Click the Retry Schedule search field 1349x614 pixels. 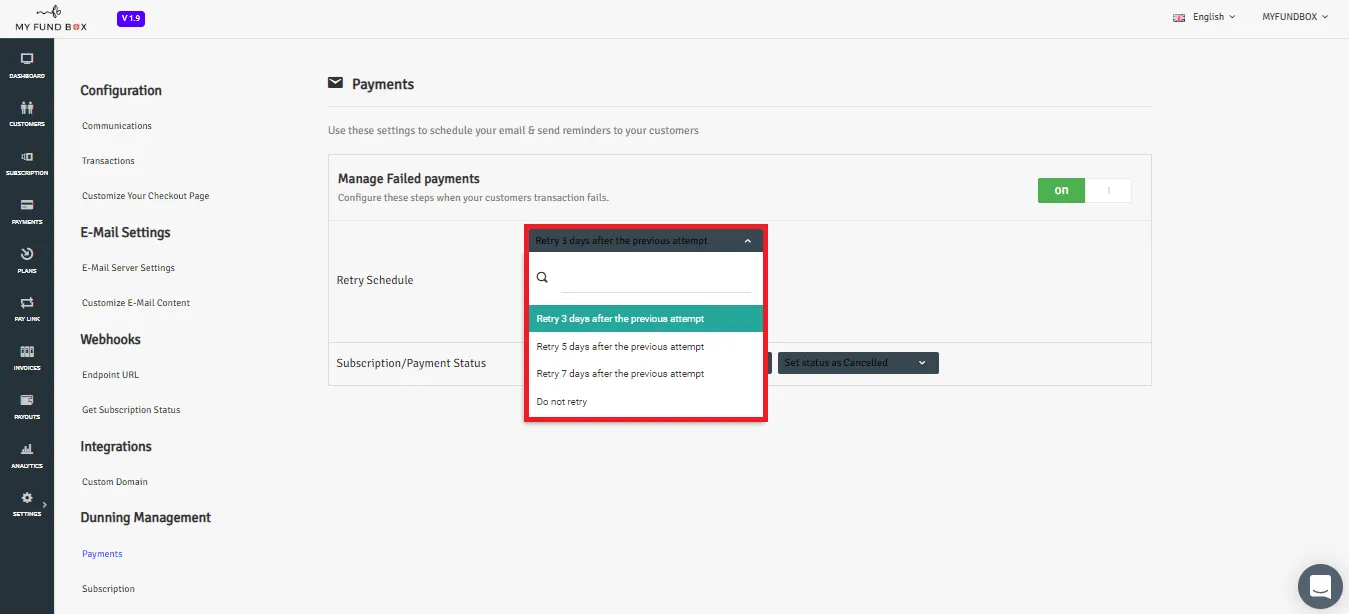pyautogui.click(x=655, y=278)
